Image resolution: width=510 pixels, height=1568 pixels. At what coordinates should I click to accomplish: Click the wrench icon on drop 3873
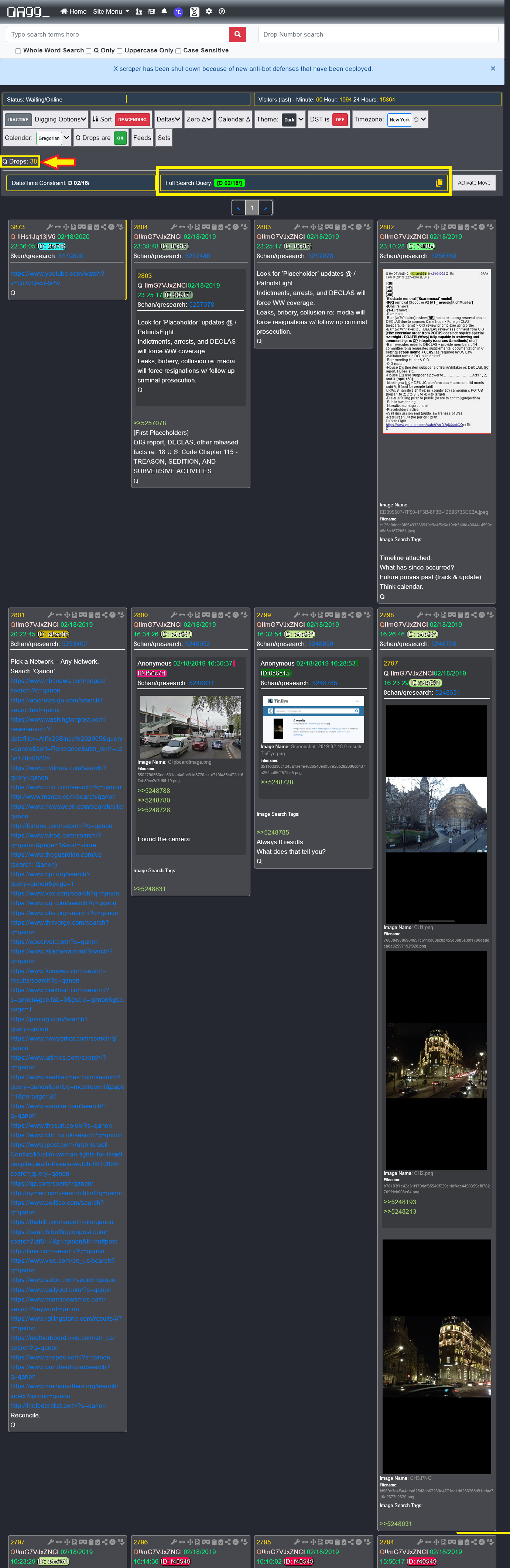49,227
